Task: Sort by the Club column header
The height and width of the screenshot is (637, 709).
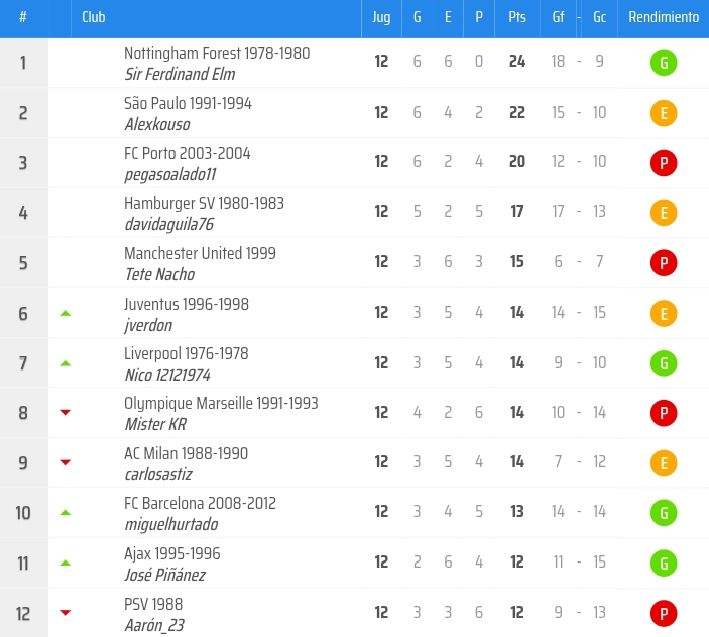Action: point(94,18)
